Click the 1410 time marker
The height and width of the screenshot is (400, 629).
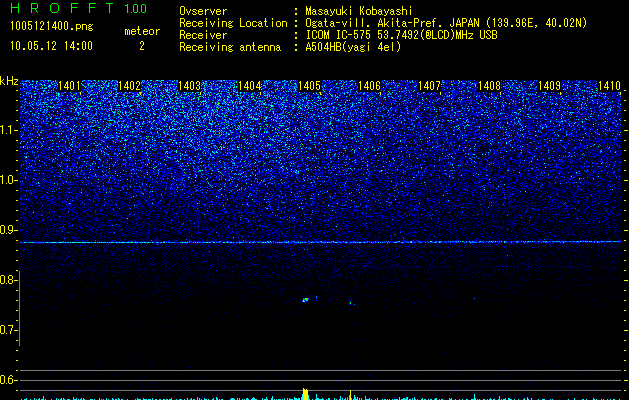tap(609, 86)
